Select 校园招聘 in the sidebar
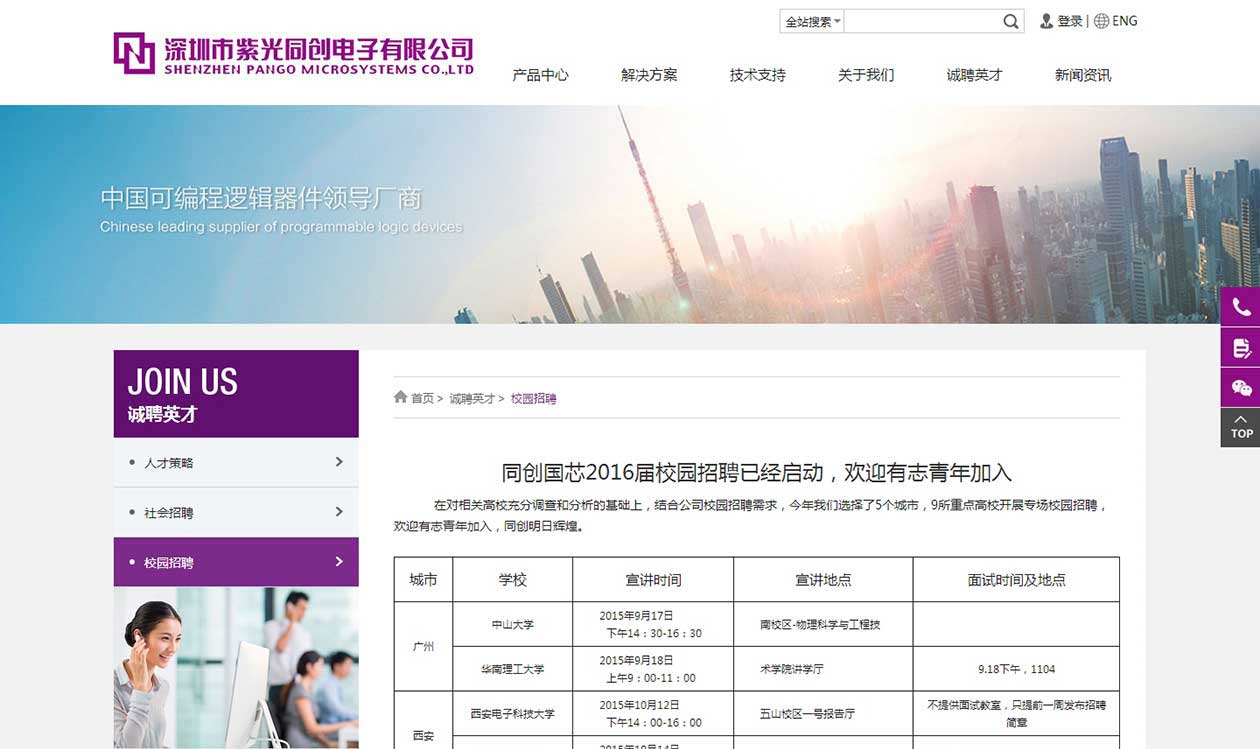This screenshot has height=749, width=1260. [236, 562]
